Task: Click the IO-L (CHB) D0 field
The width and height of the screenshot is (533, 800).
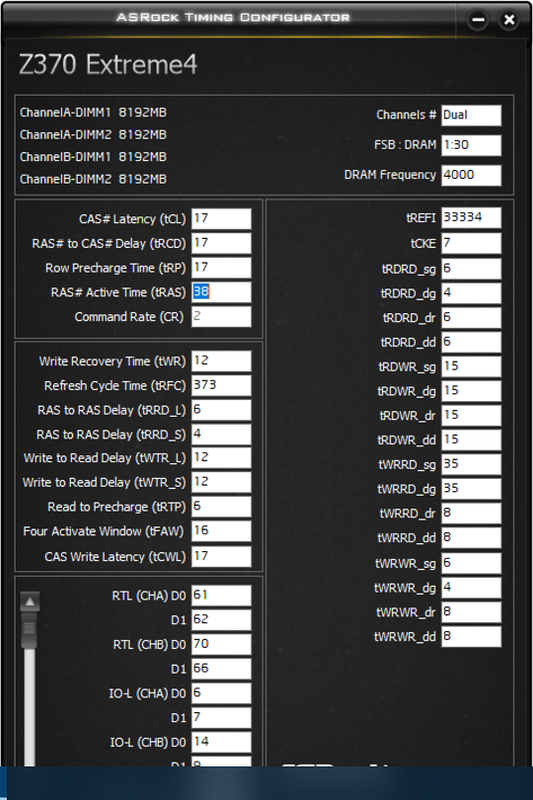Action: point(221,742)
